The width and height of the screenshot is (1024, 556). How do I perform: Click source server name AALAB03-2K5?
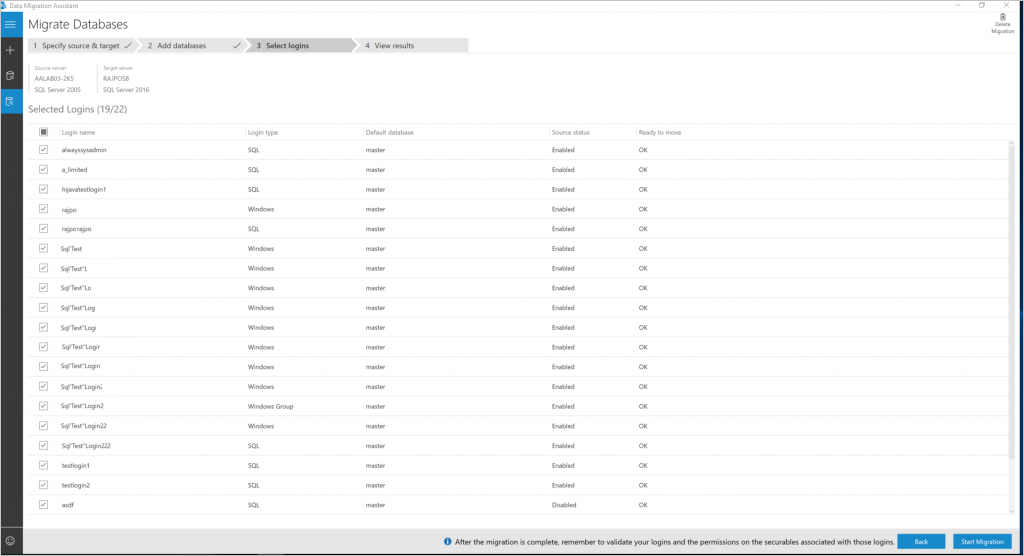54,78
